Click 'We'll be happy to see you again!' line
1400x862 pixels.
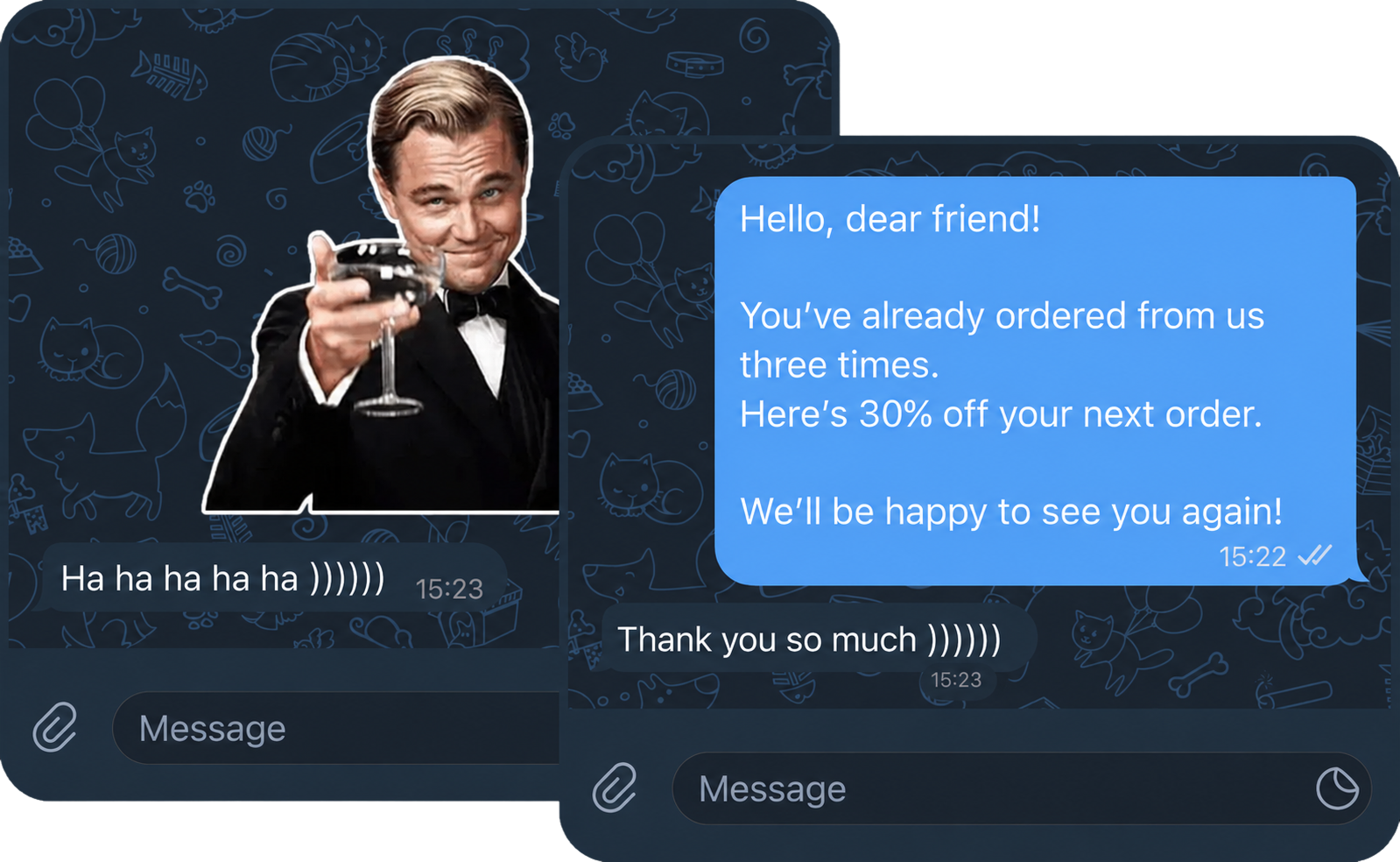coord(1011,512)
